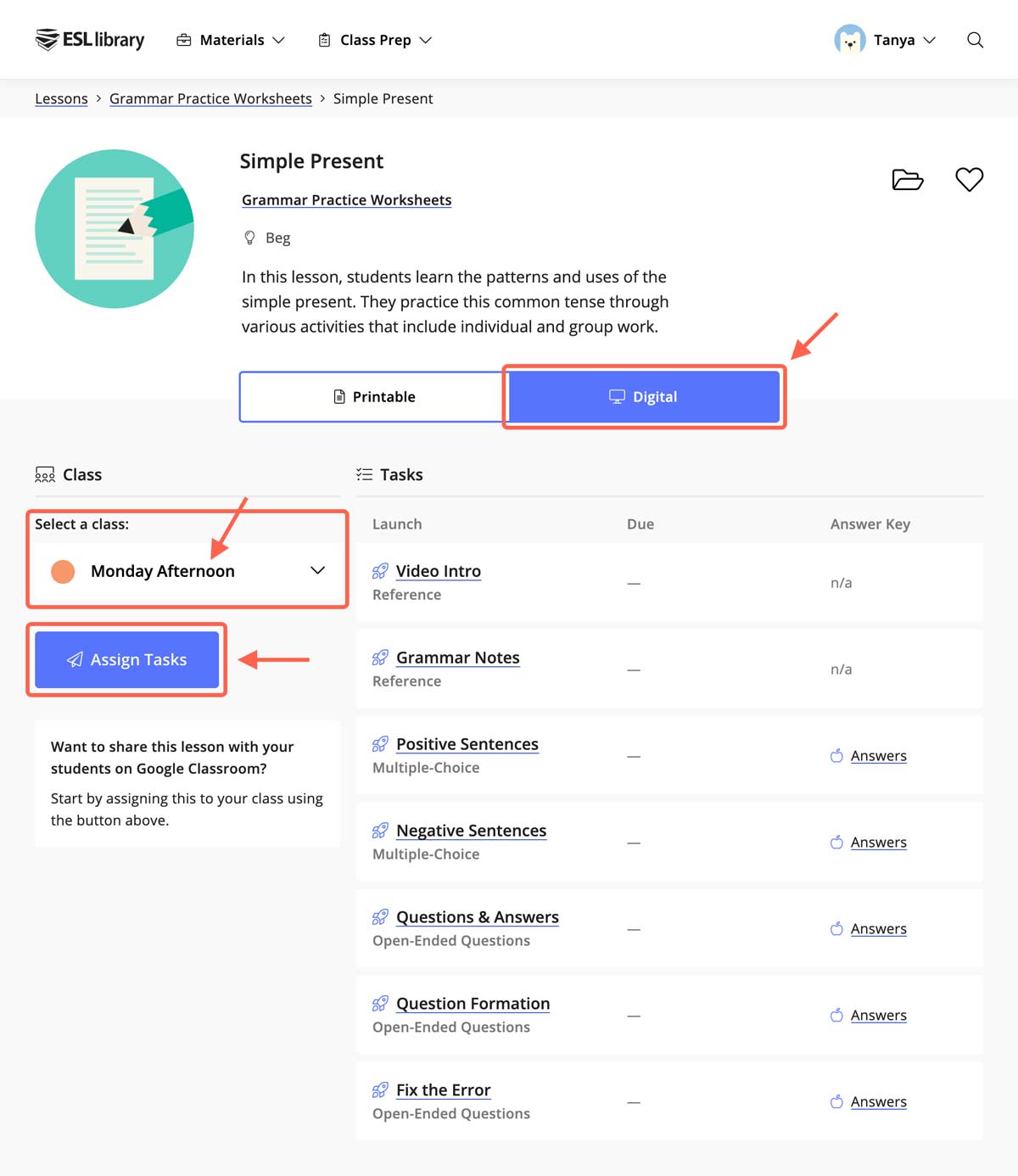Launch the Fix the Error task

coord(443,1090)
